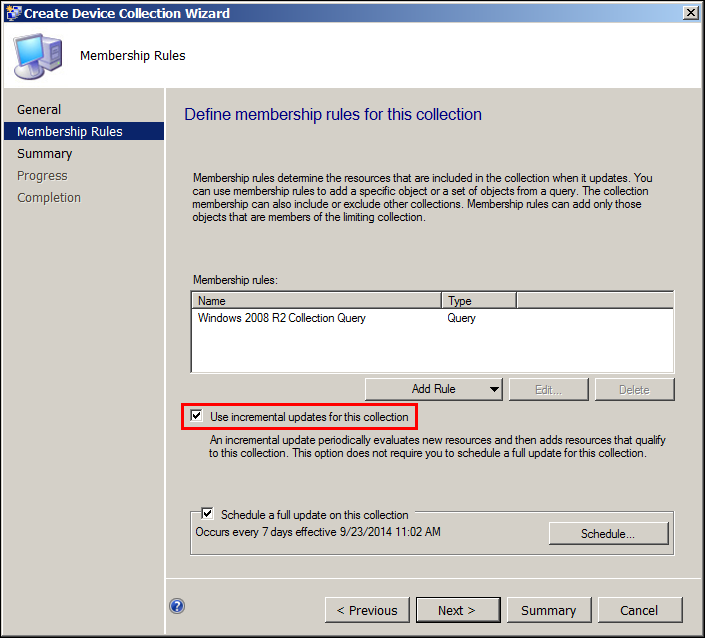Click the computer wizard icon in header
This screenshot has width=705, height=638.
(39, 56)
